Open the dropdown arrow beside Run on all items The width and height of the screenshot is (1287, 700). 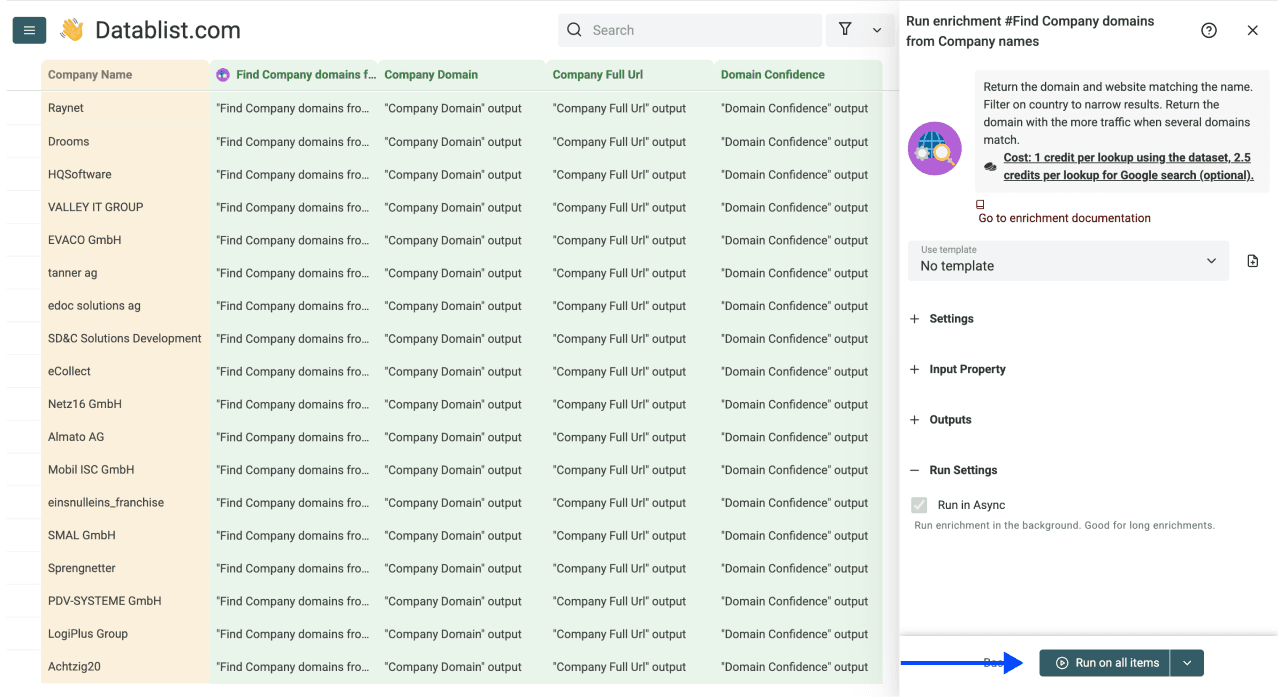point(1187,663)
